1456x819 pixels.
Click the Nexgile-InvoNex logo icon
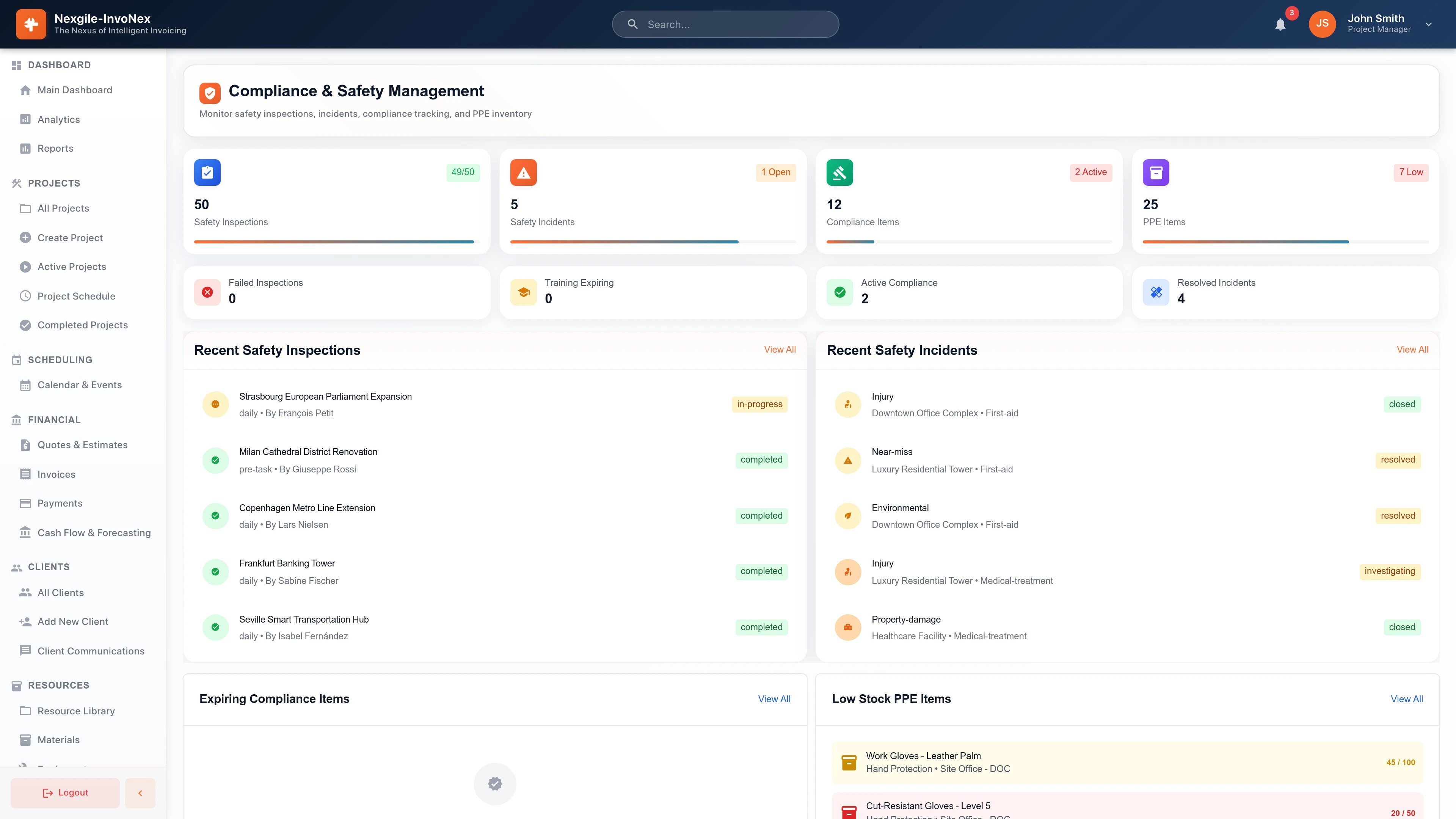point(31,24)
